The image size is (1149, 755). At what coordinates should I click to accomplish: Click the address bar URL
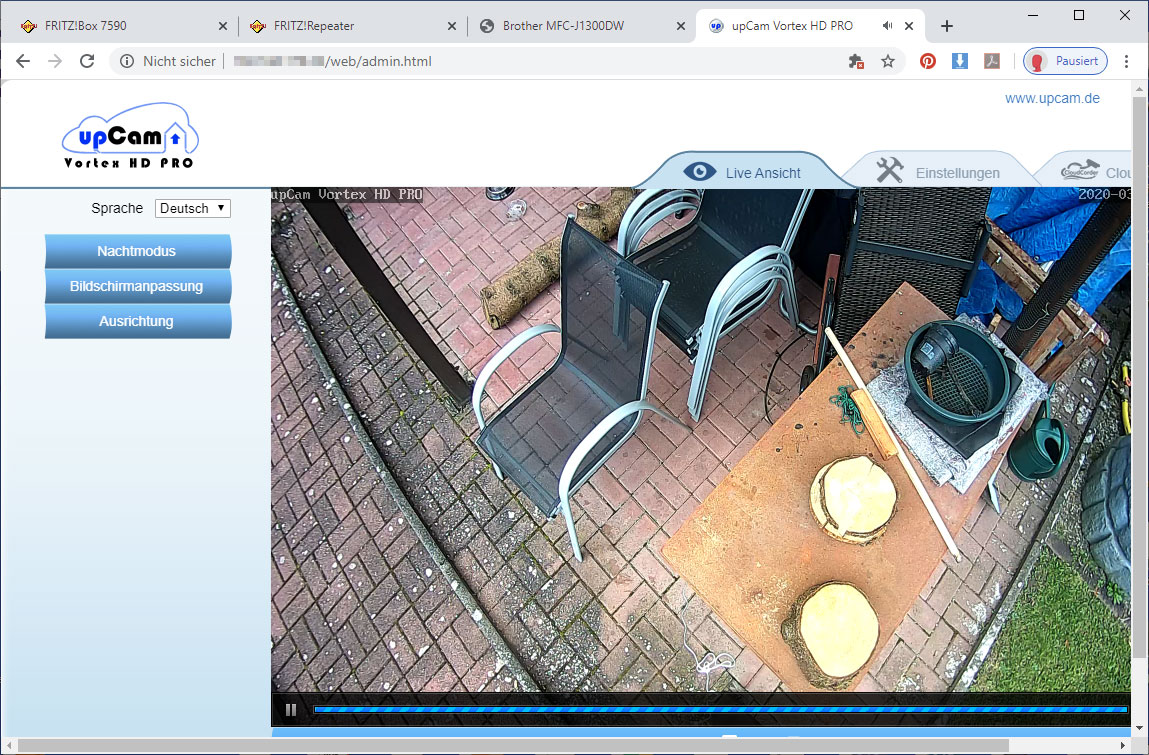point(333,61)
